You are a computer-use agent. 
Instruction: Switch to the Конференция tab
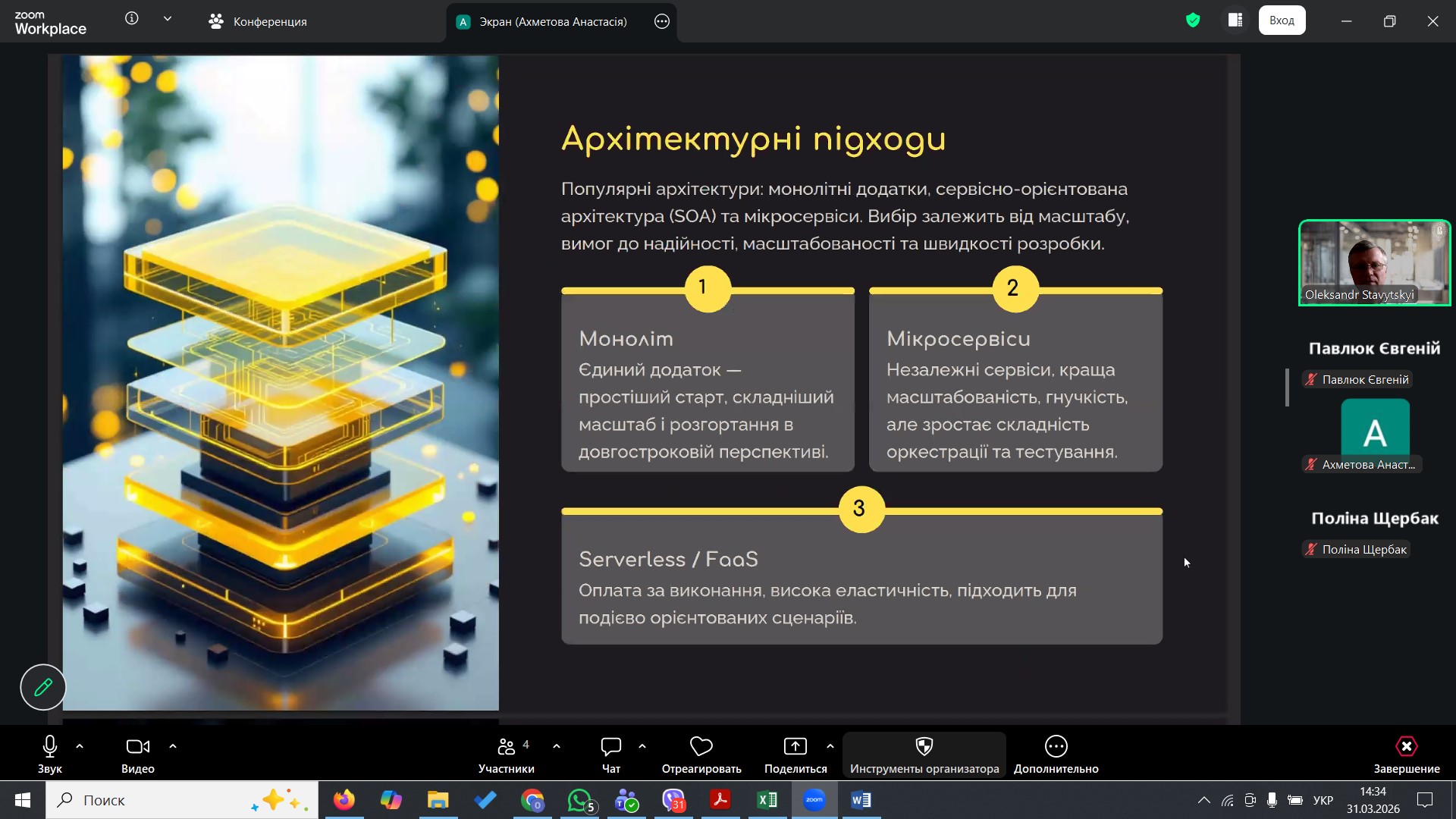[x=258, y=22]
